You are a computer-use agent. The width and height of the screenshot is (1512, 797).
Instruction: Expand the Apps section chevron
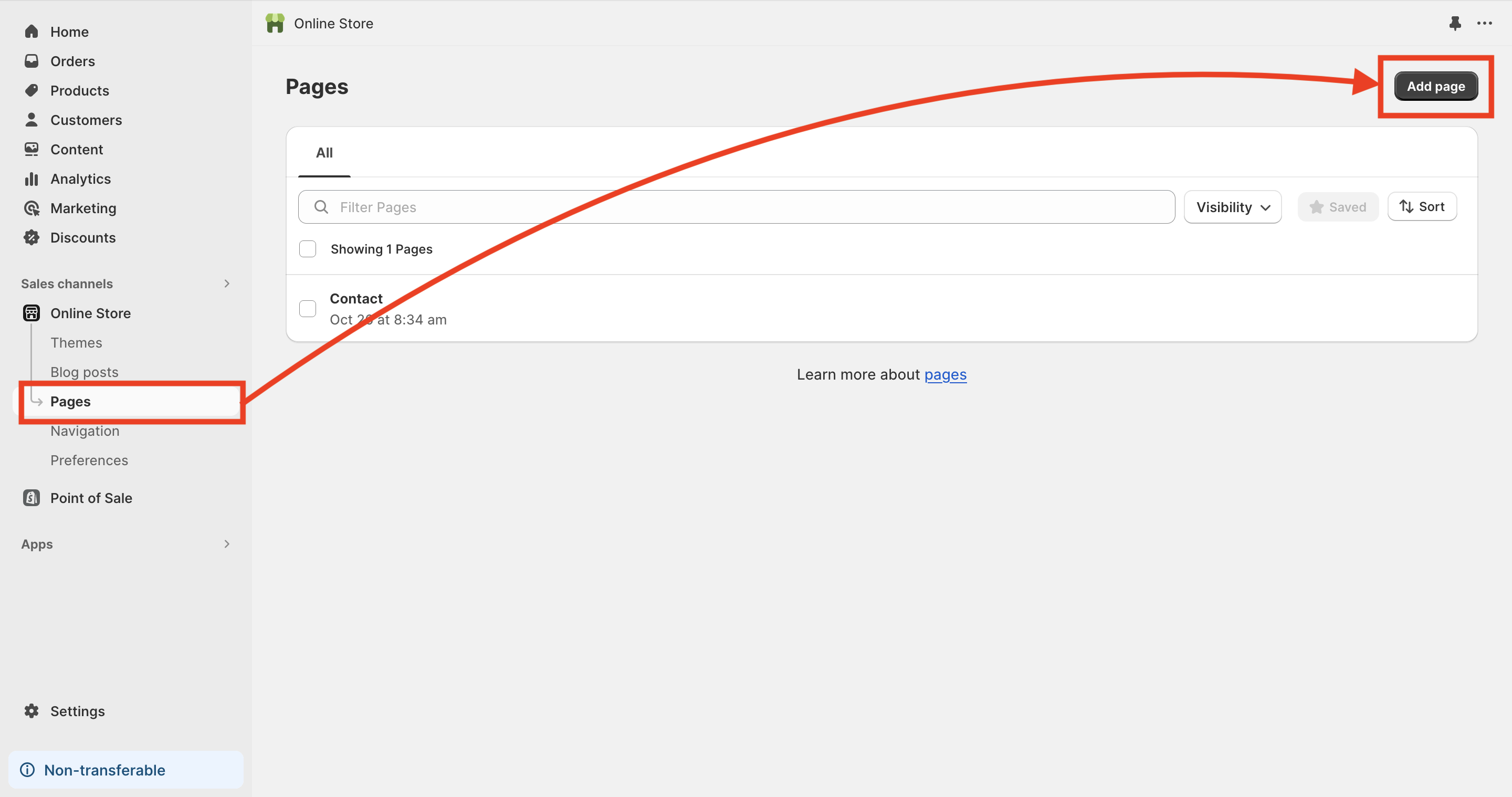pos(227,544)
